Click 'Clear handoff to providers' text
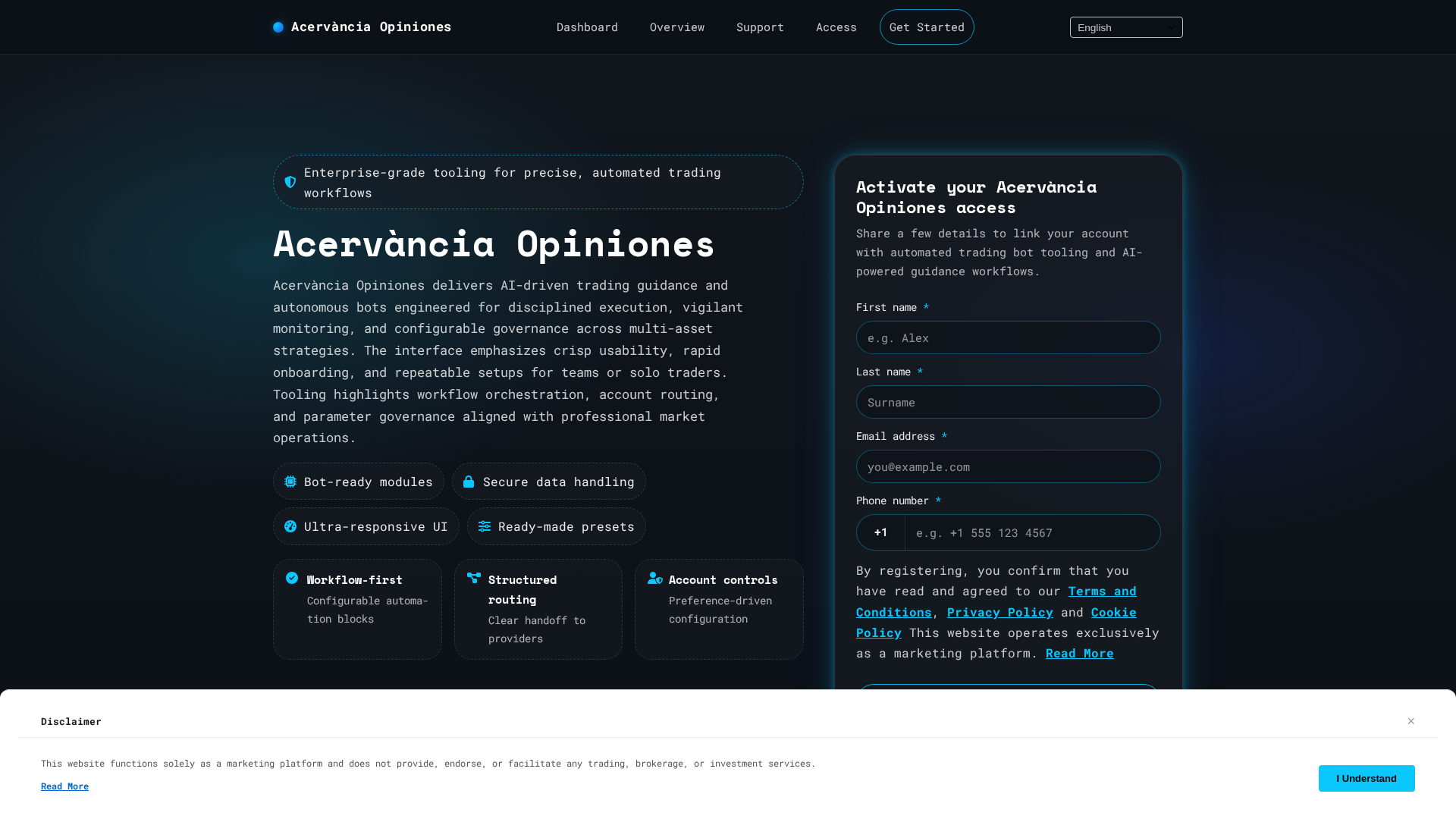The height and width of the screenshot is (819, 1456). point(537,629)
